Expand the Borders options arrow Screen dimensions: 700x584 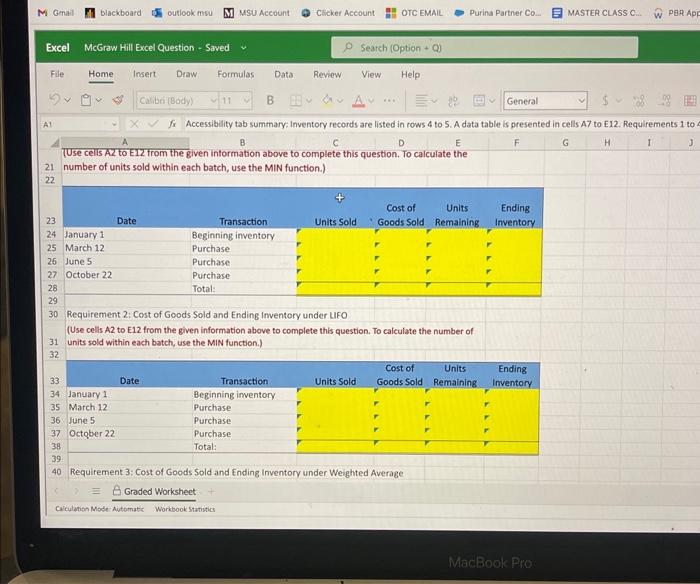[x=308, y=101]
